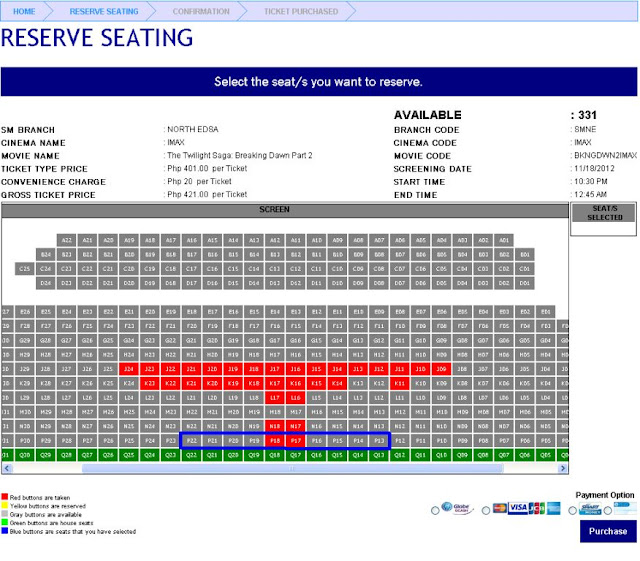Choose the Smart Money payment radio button

point(572,510)
